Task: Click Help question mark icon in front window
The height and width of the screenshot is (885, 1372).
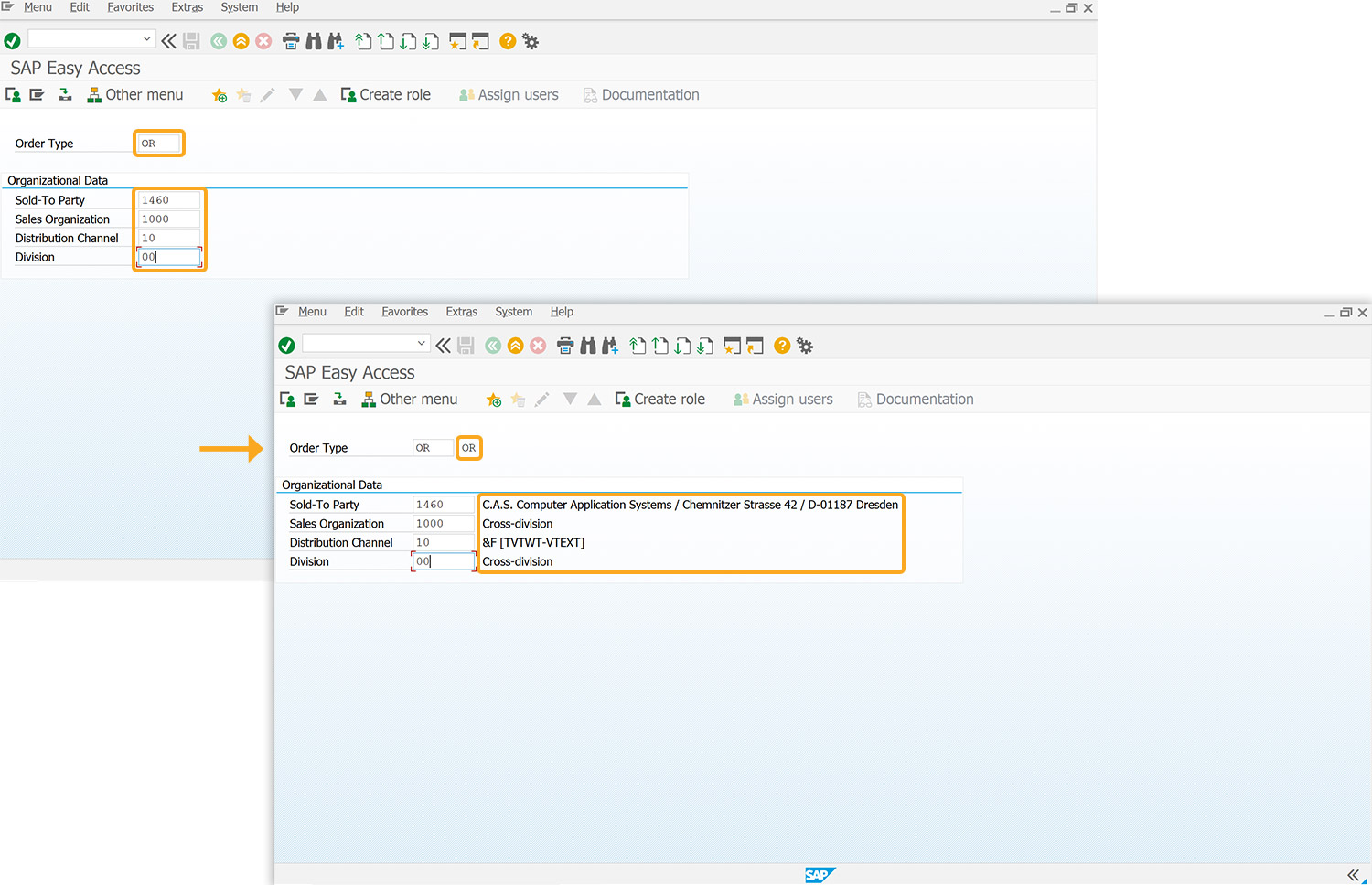Action: coord(782,346)
